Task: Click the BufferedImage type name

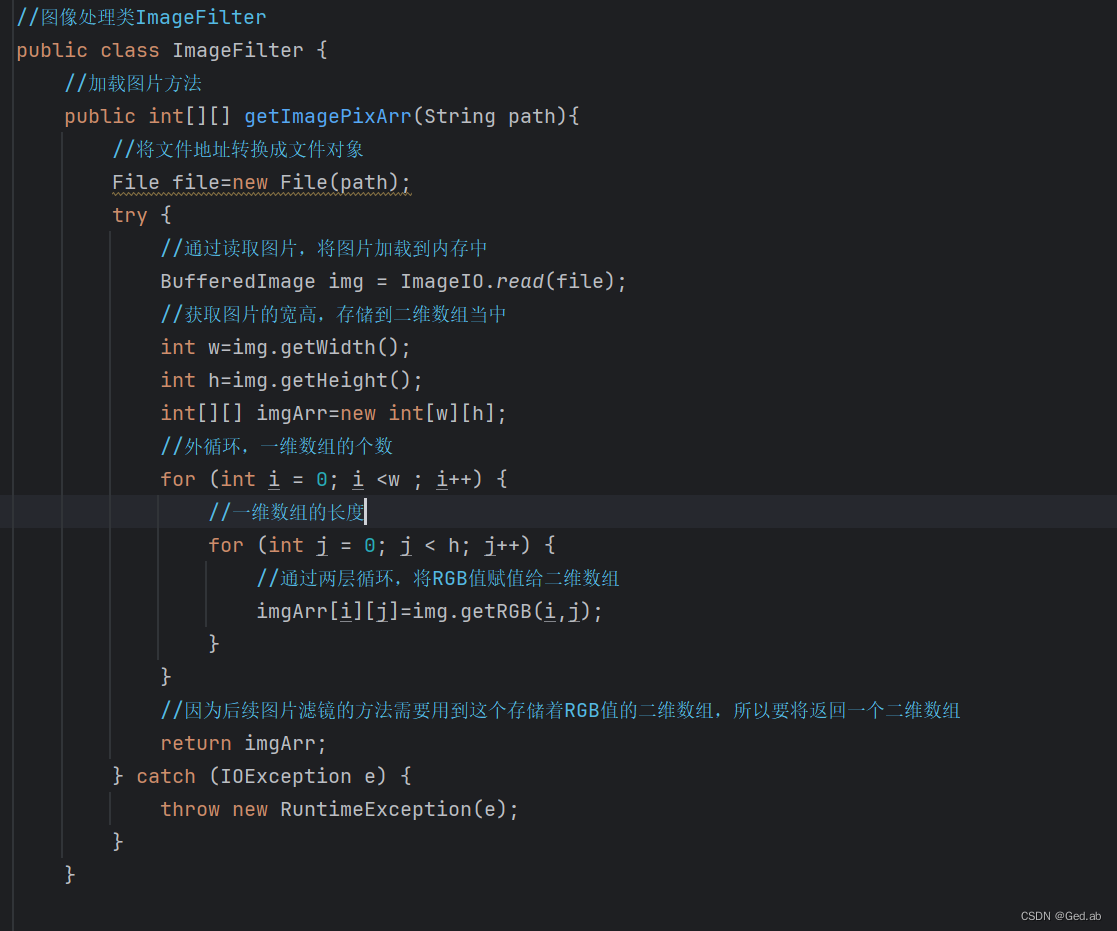Action: (x=238, y=281)
